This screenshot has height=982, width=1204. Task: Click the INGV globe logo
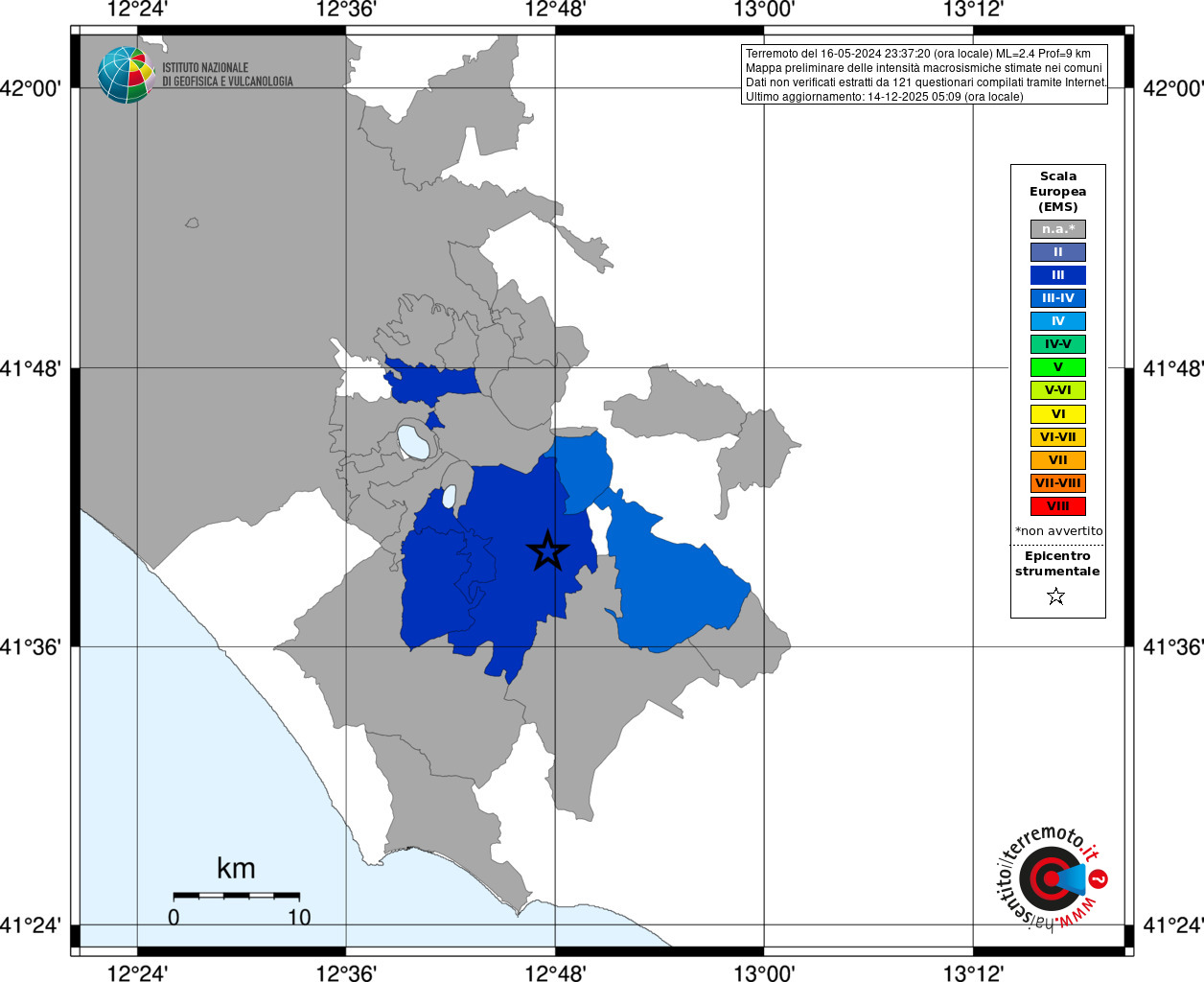click(x=126, y=75)
